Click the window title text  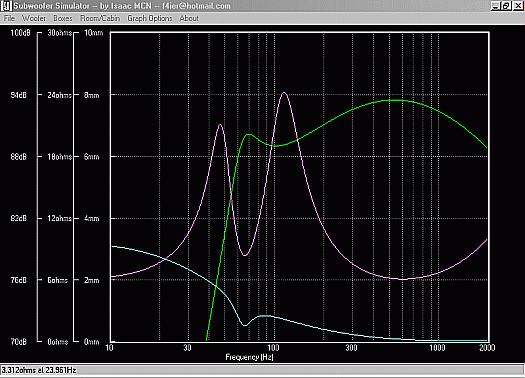(x=122, y=6)
